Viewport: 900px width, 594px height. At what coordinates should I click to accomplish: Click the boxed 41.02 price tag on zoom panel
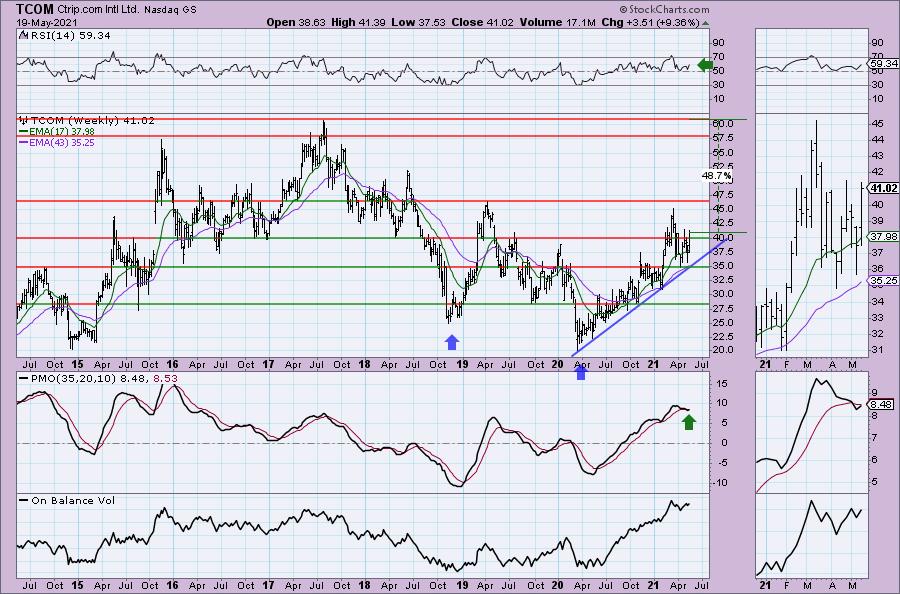[883, 188]
